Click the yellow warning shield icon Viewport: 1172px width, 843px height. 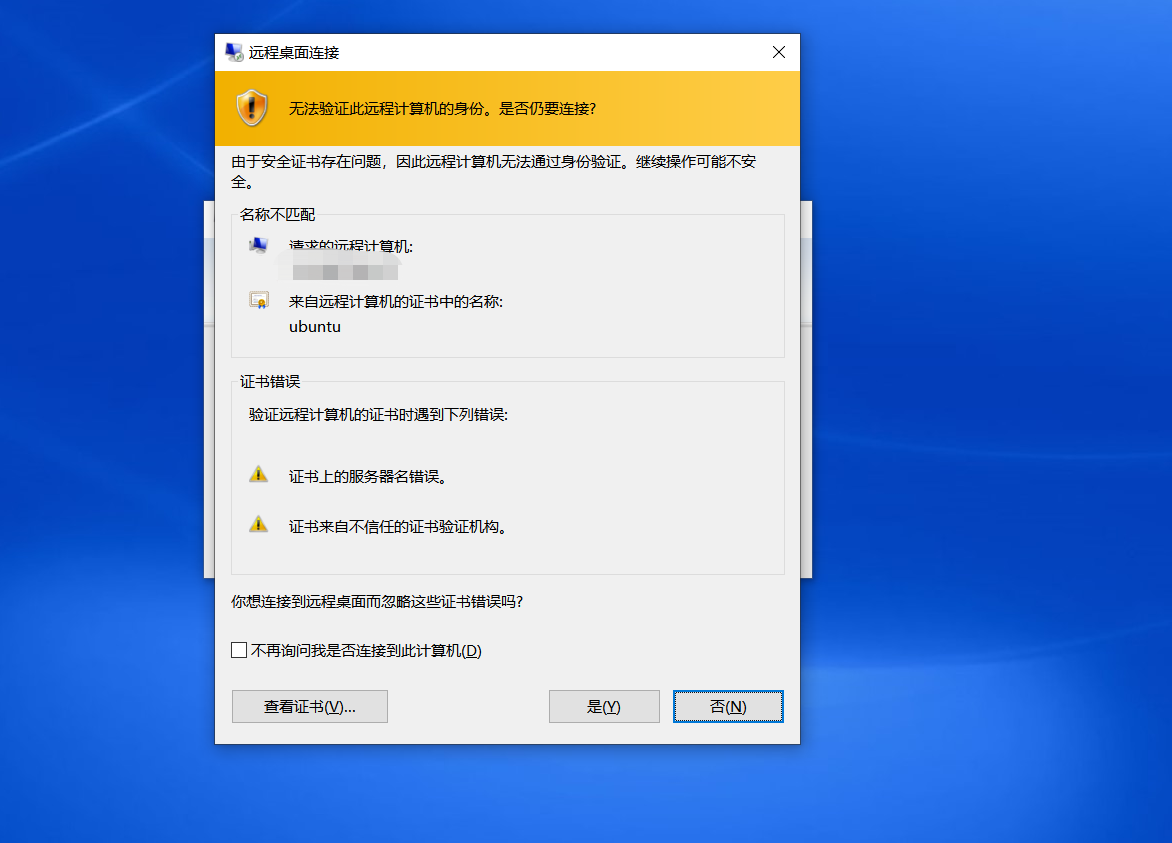pos(253,108)
